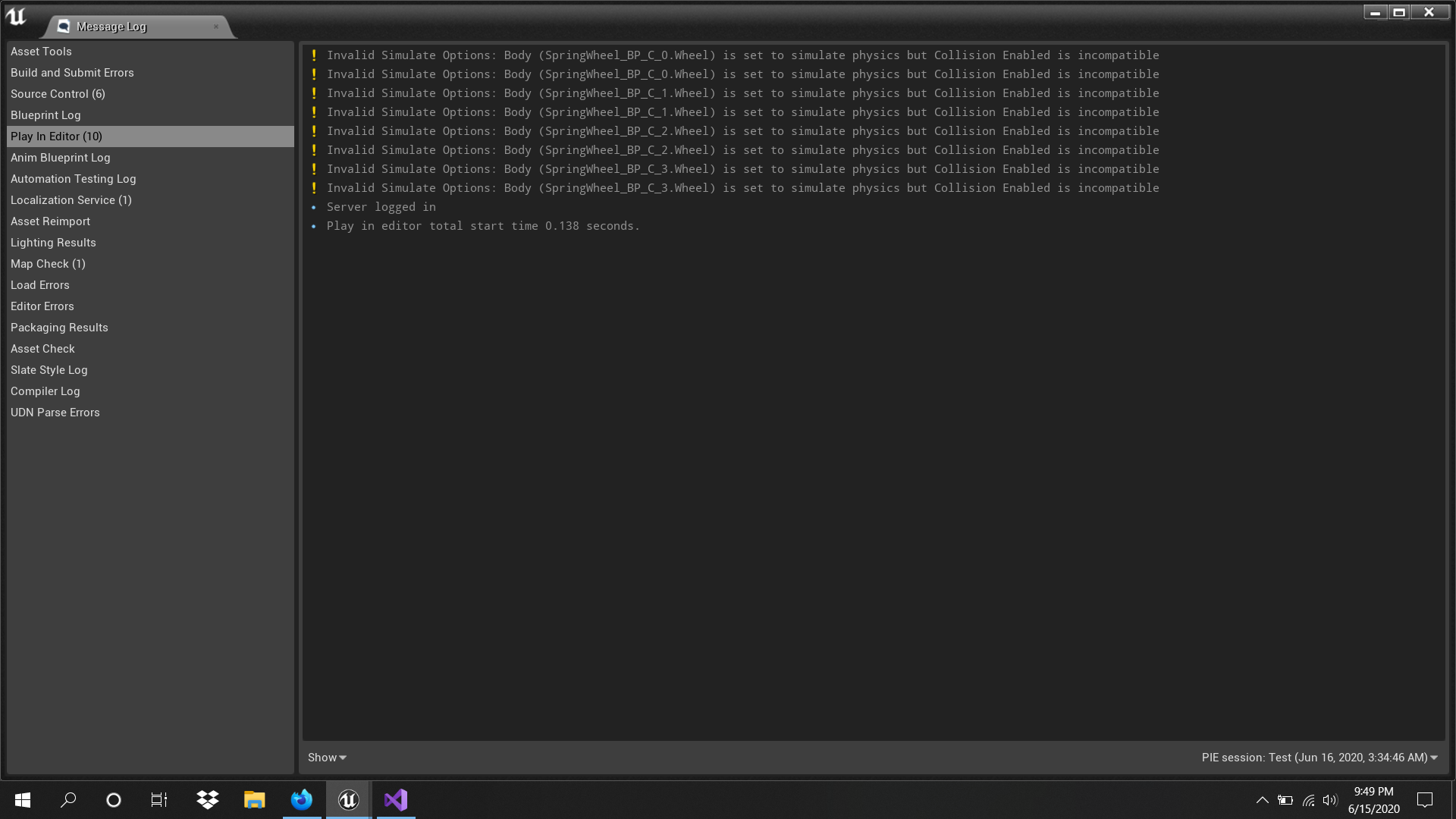Open the Show filter dropdown

[x=326, y=757]
